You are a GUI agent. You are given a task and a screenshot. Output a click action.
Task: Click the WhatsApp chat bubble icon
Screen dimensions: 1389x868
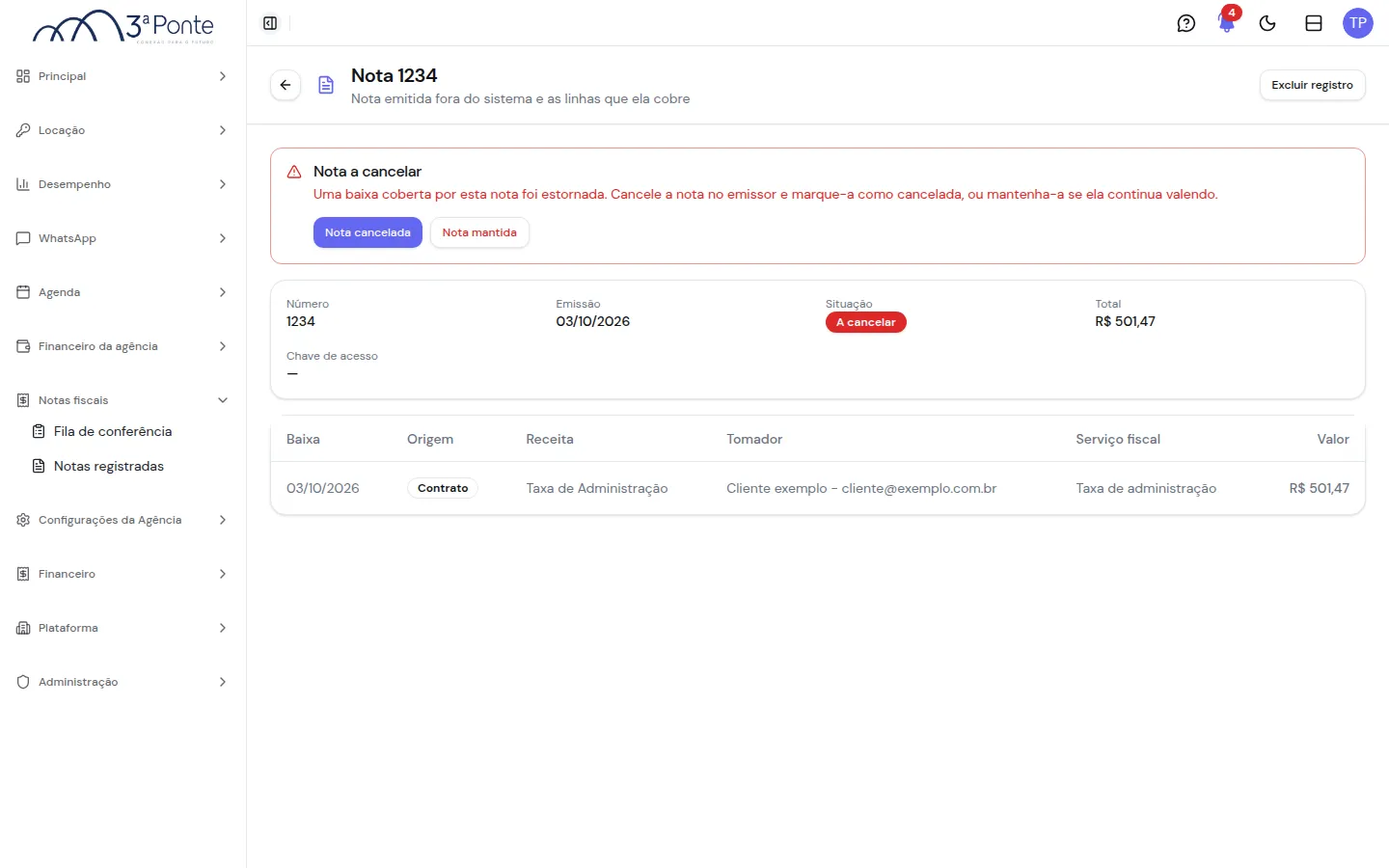23,238
